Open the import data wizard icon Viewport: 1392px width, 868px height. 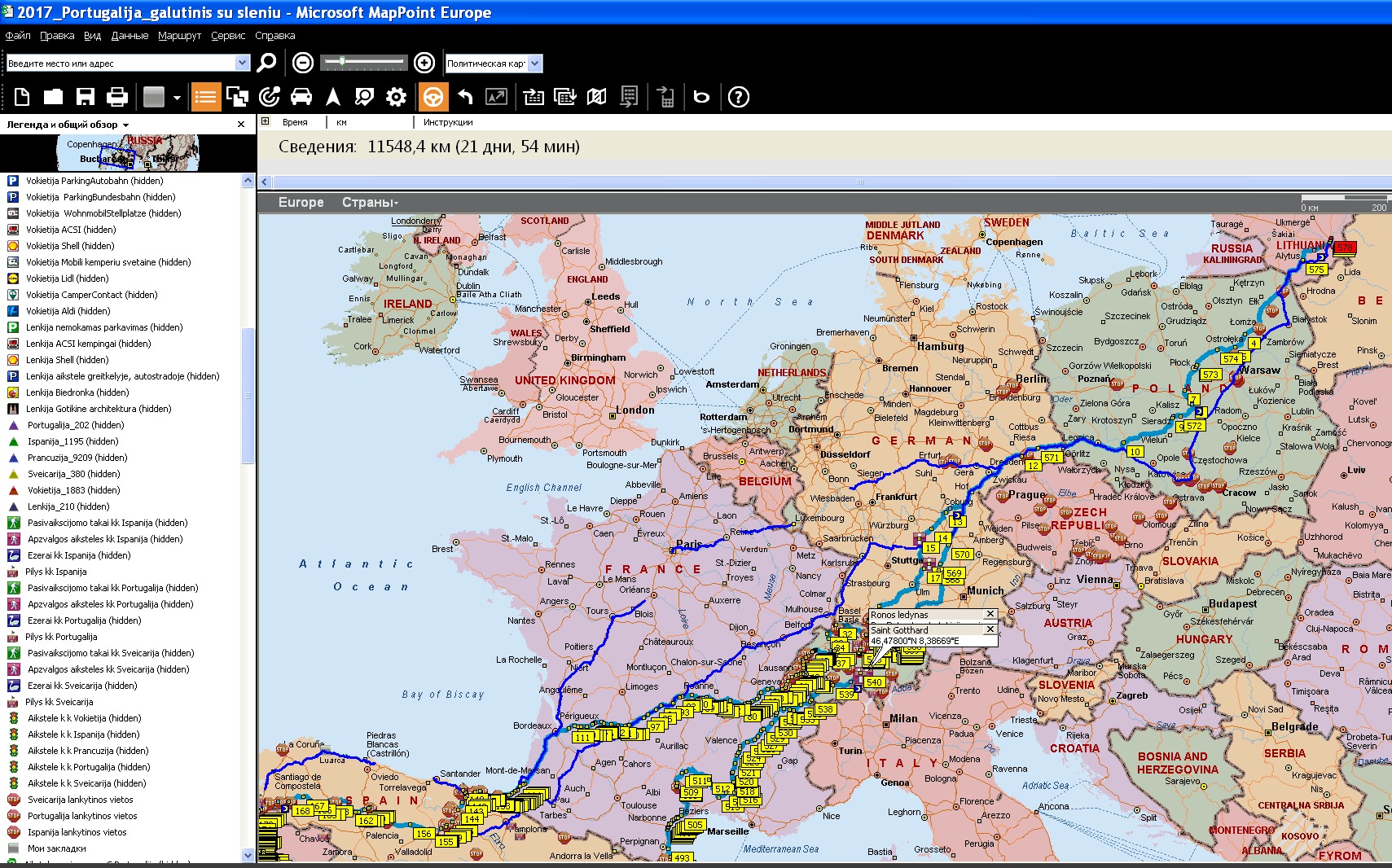point(534,97)
